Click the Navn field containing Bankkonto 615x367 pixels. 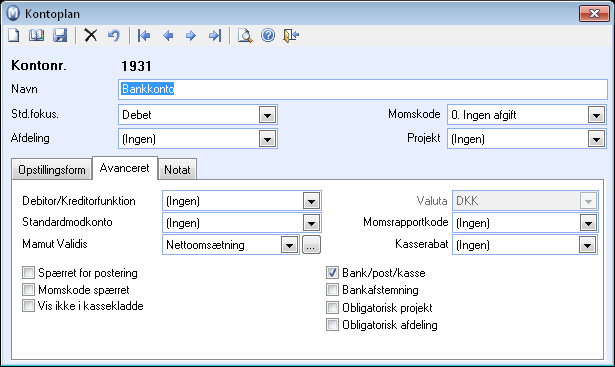(362, 89)
